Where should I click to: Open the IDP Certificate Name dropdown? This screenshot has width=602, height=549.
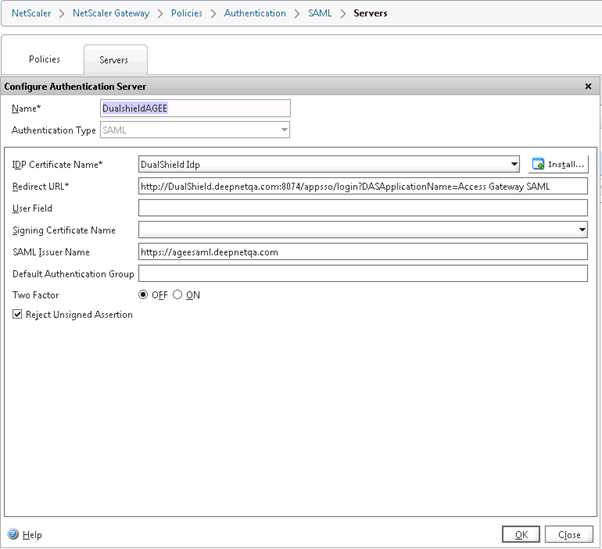pos(514,164)
